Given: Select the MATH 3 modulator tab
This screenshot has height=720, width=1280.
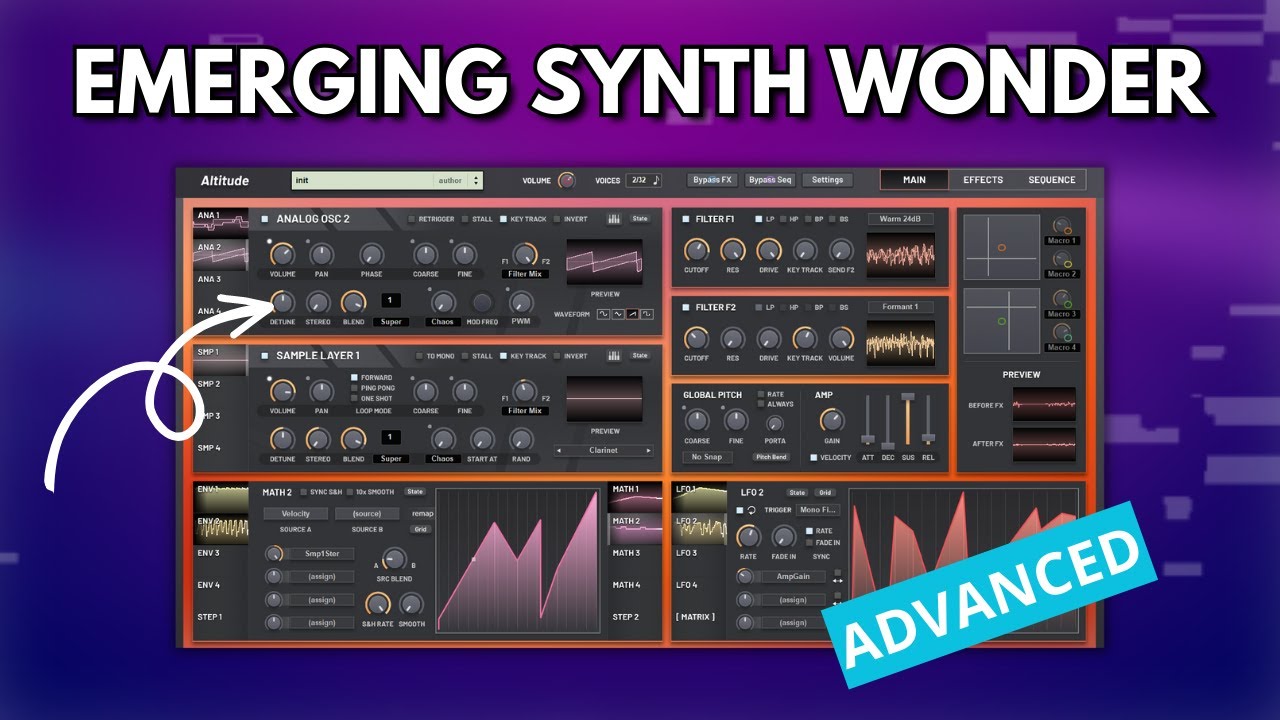Looking at the screenshot, I should click(635, 553).
